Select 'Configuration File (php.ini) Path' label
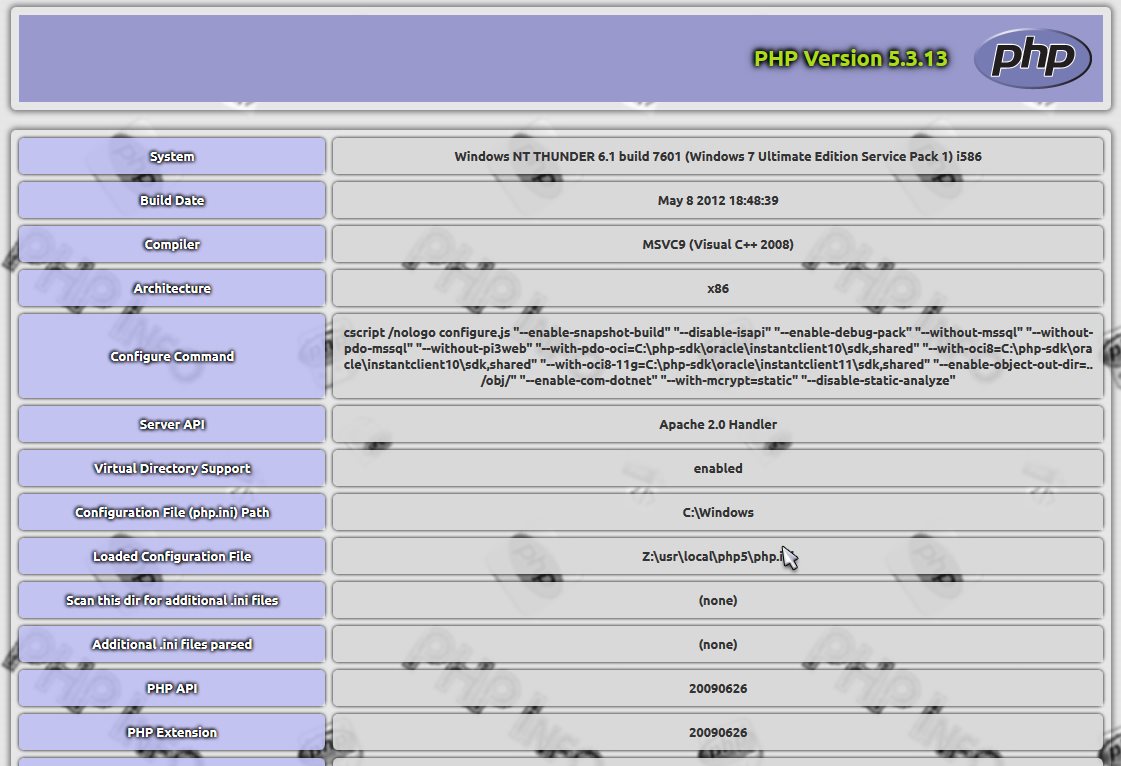Viewport: 1121px width, 766px height. coord(172,512)
